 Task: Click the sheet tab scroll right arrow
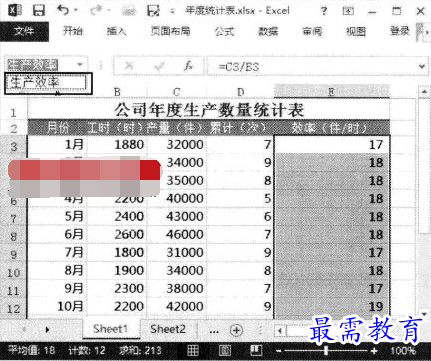(47, 330)
